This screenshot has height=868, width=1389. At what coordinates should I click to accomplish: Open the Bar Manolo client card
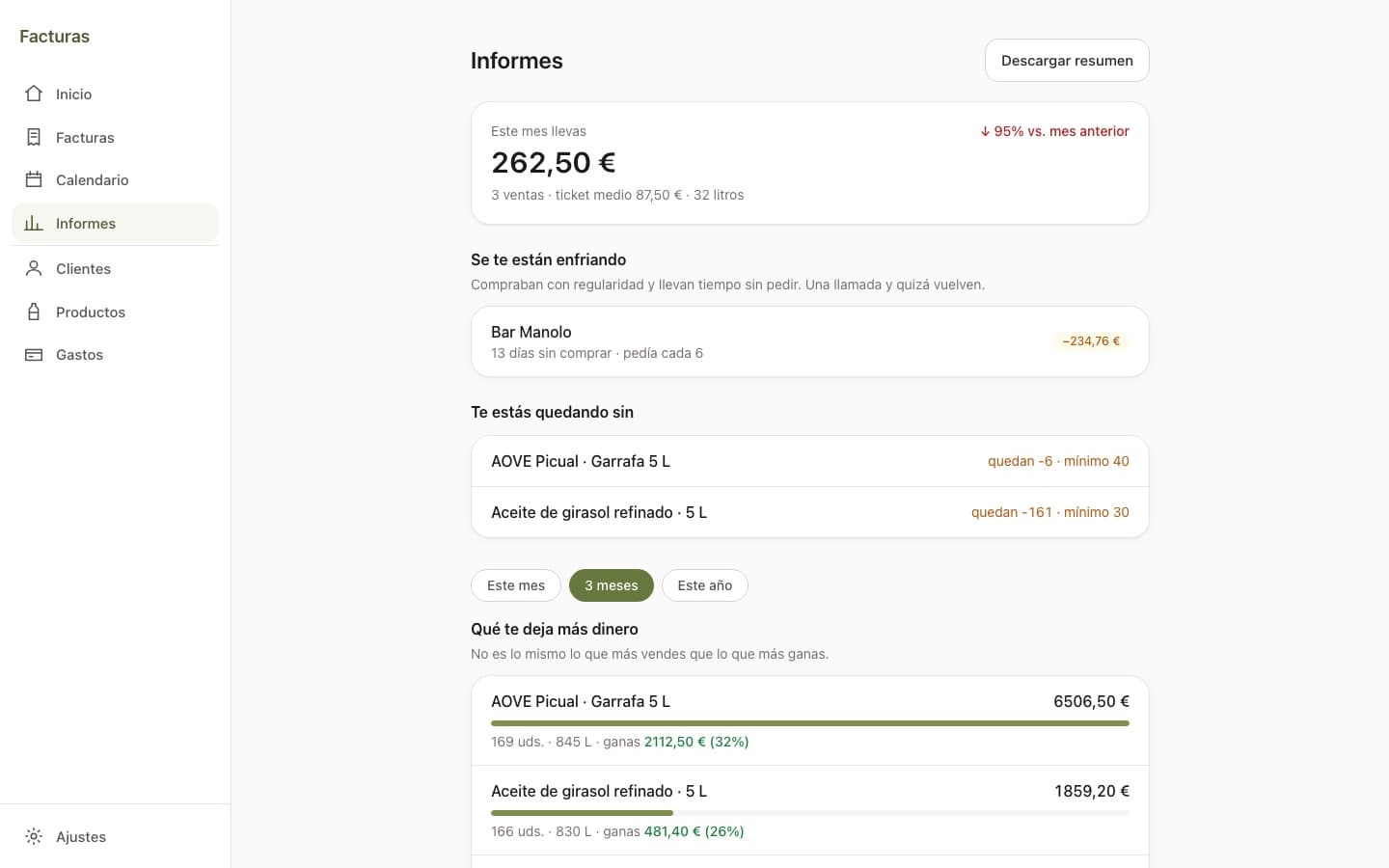(809, 341)
